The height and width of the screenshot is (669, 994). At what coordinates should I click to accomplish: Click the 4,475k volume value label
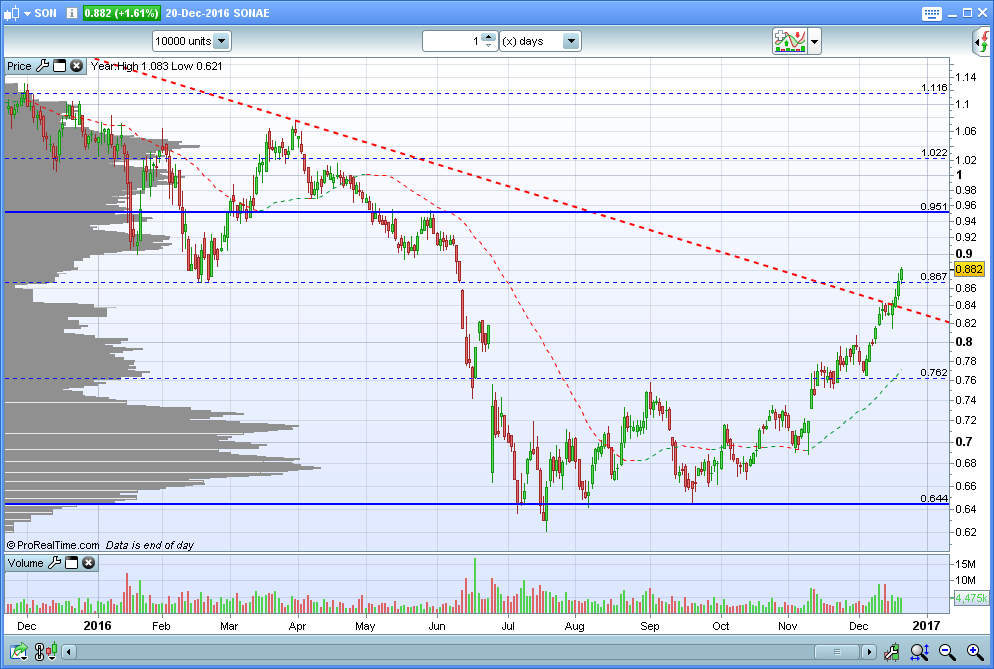pyautogui.click(x=971, y=598)
